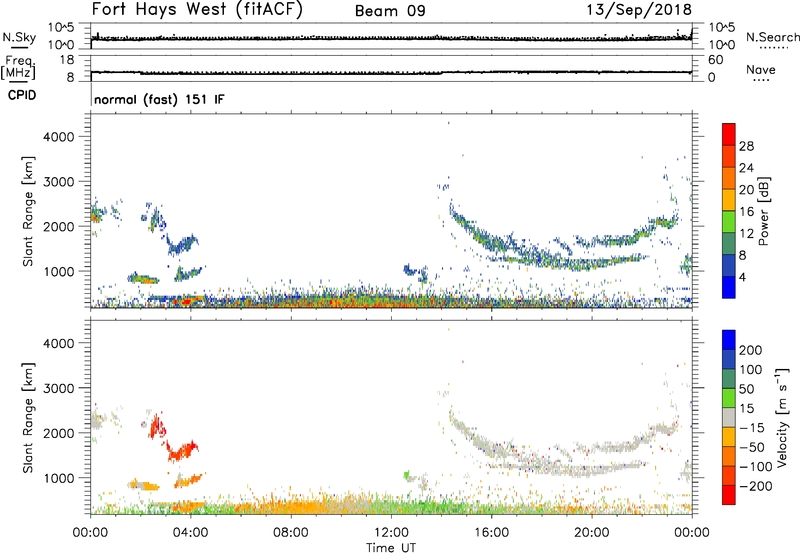The image size is (800, 554).
Task: Click the "Slant Range [km]" label of power panel
Action: point(28,211)
